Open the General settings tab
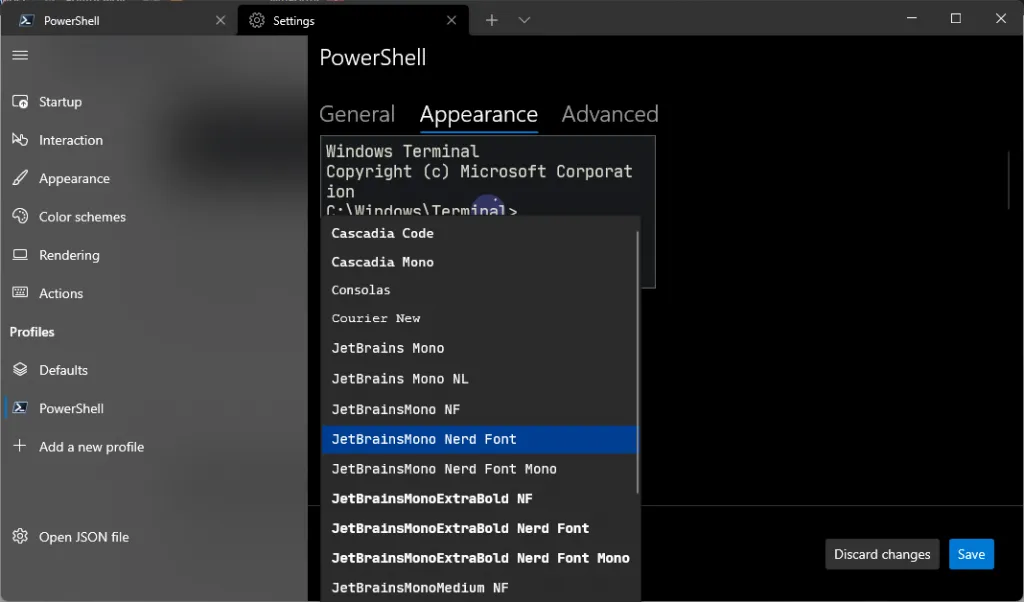 pos(357,114)
